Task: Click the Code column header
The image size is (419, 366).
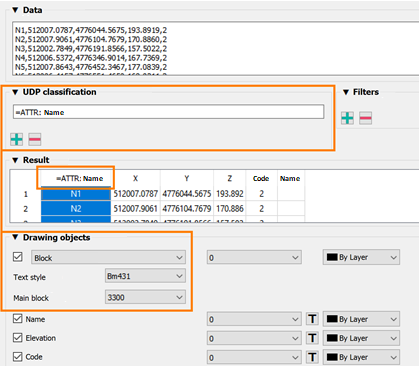Action: point(261,178)
